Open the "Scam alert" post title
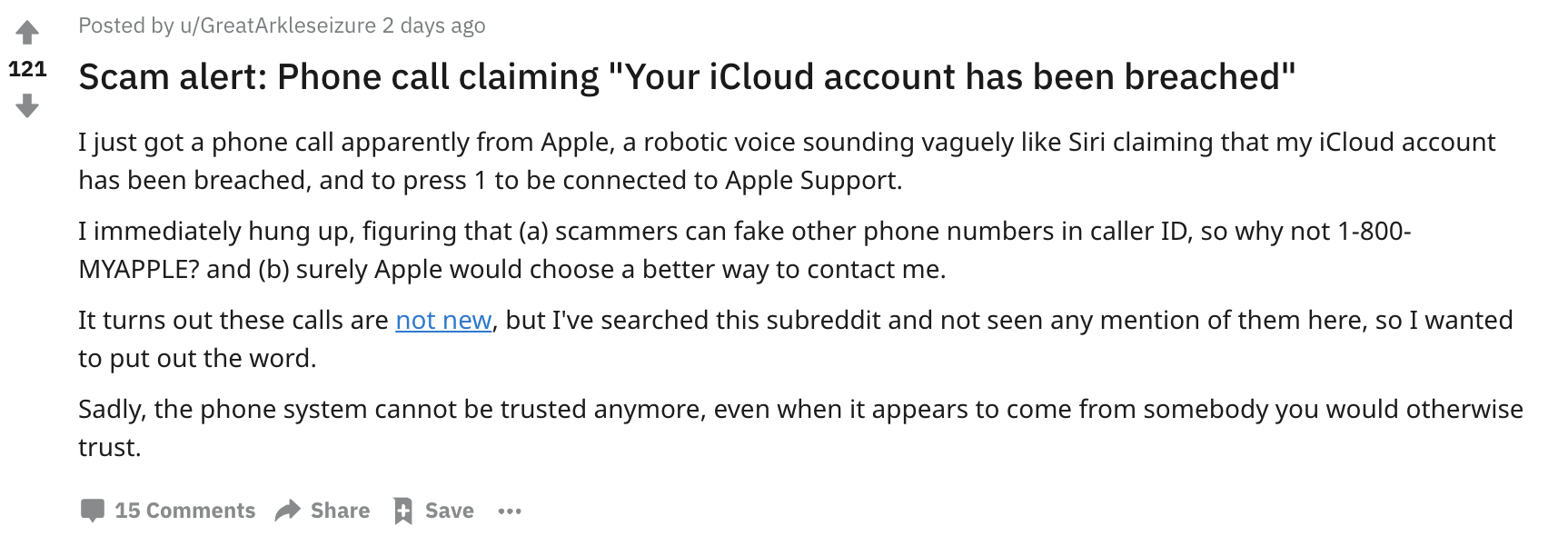 click(x=687, y=77)
